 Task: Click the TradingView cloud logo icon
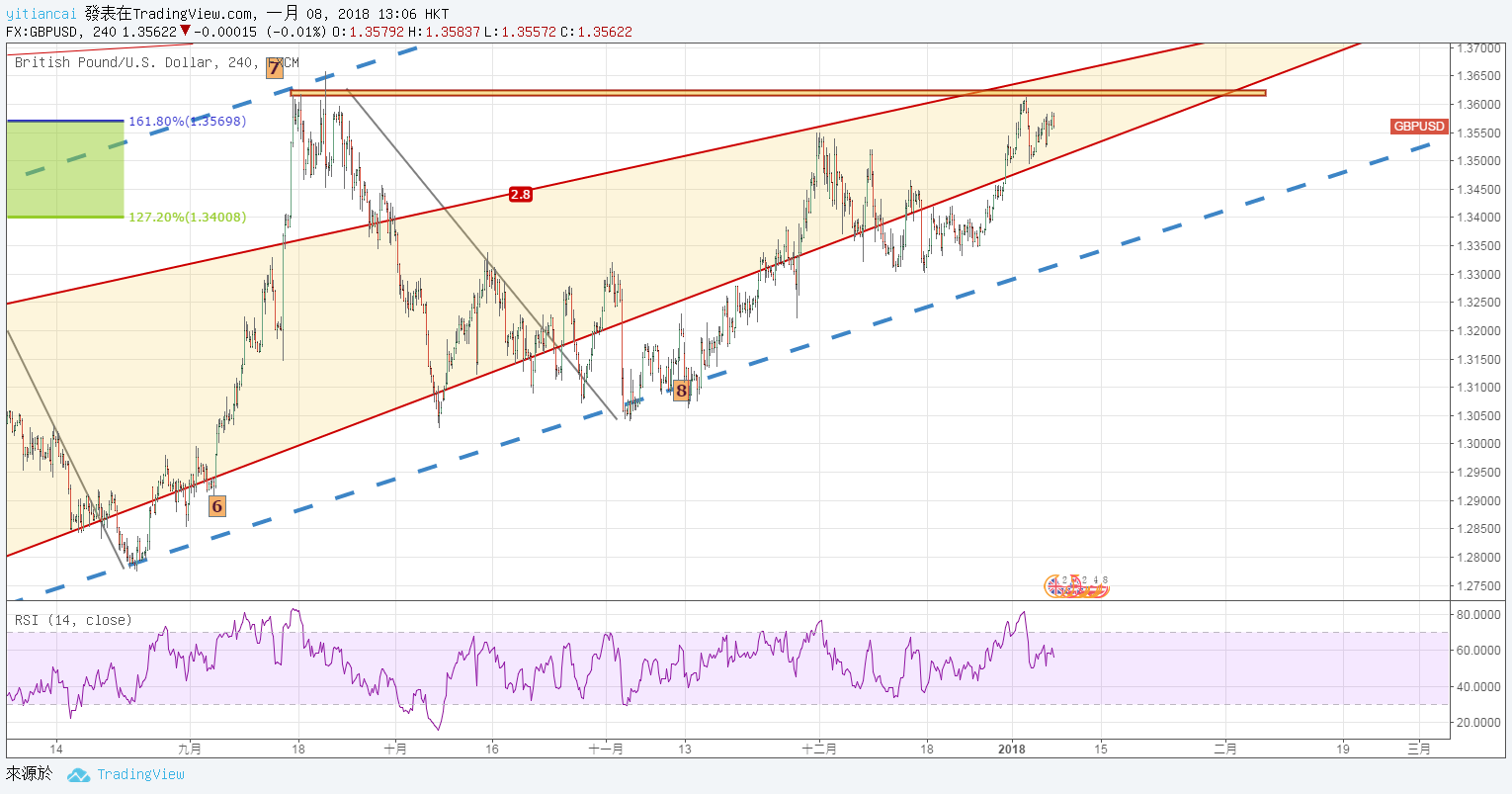click(x=79, y=775)
